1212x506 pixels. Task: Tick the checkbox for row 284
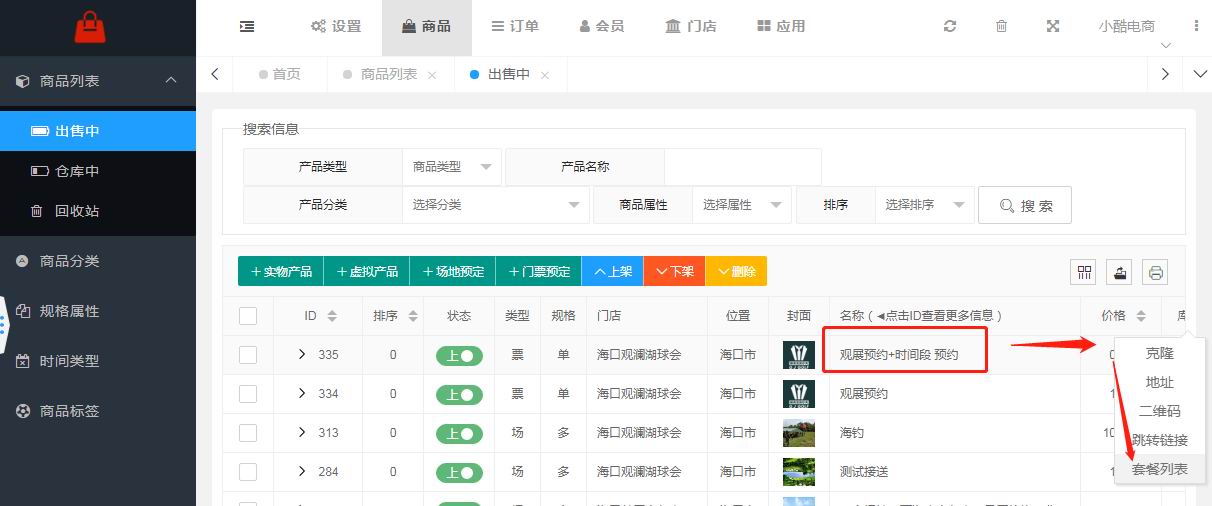[x=248, y=472]
